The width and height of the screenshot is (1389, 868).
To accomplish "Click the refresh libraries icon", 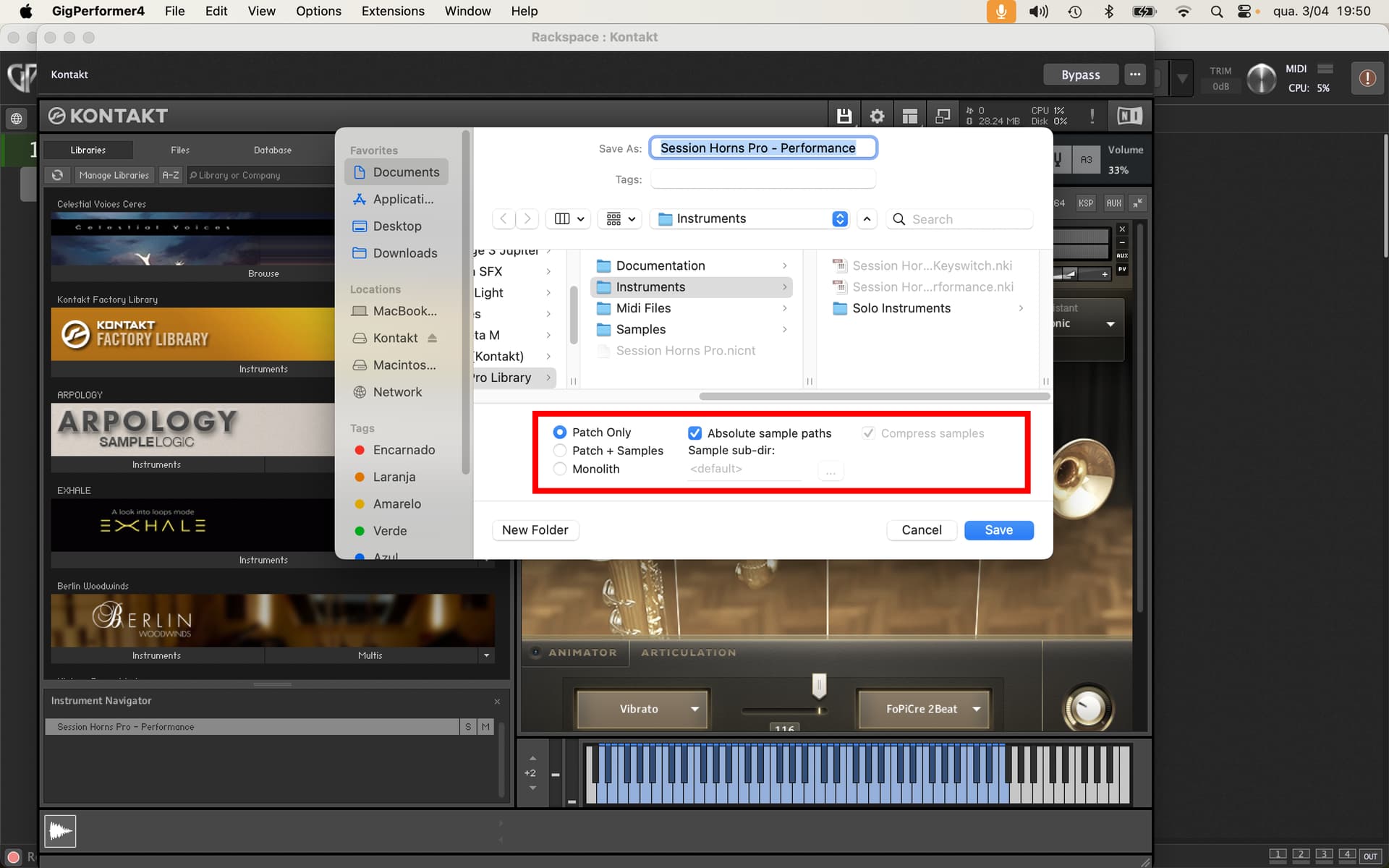I will (x=57, y=175).
